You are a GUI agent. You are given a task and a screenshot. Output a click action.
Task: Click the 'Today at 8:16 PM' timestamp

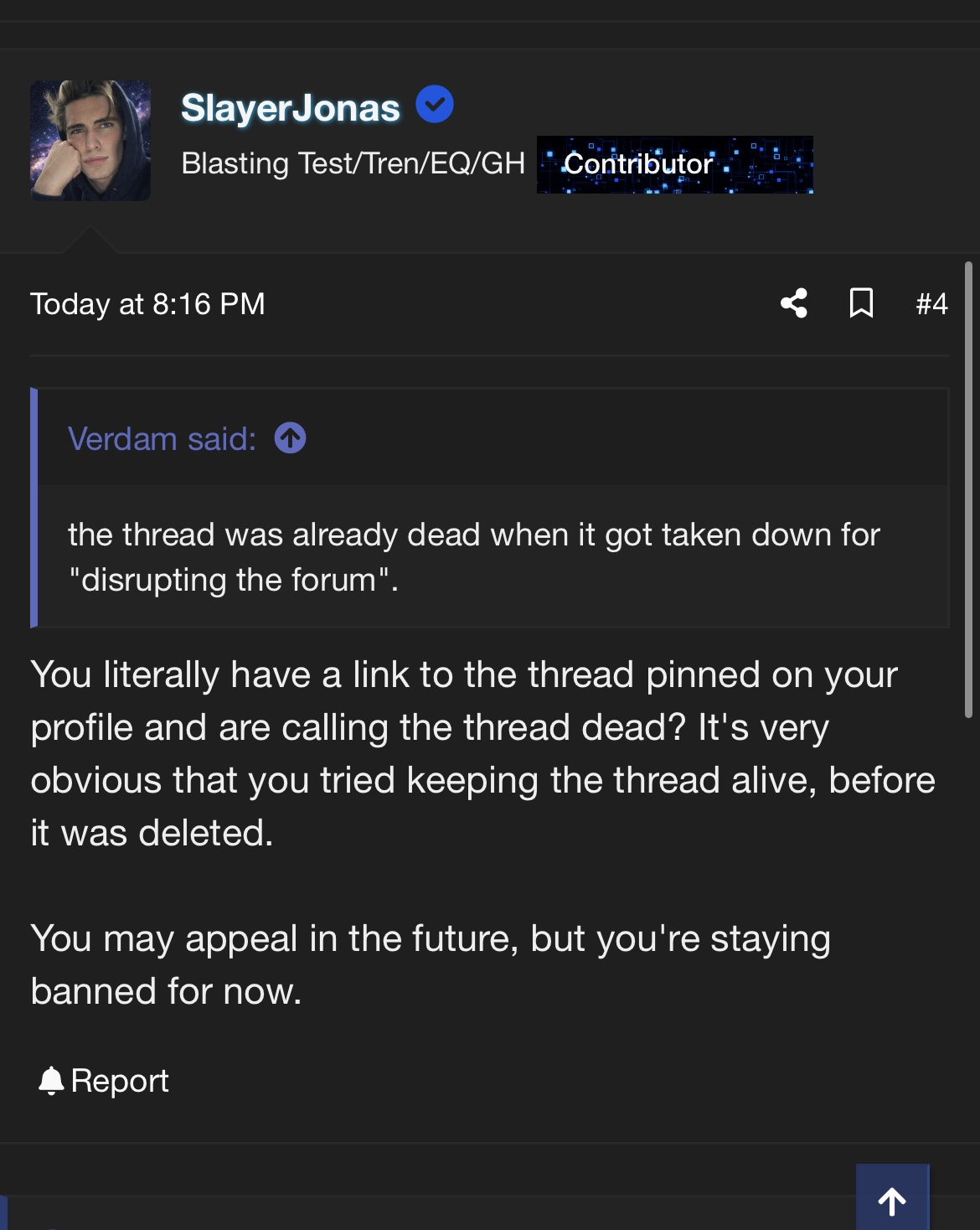[x=147, y=303]
